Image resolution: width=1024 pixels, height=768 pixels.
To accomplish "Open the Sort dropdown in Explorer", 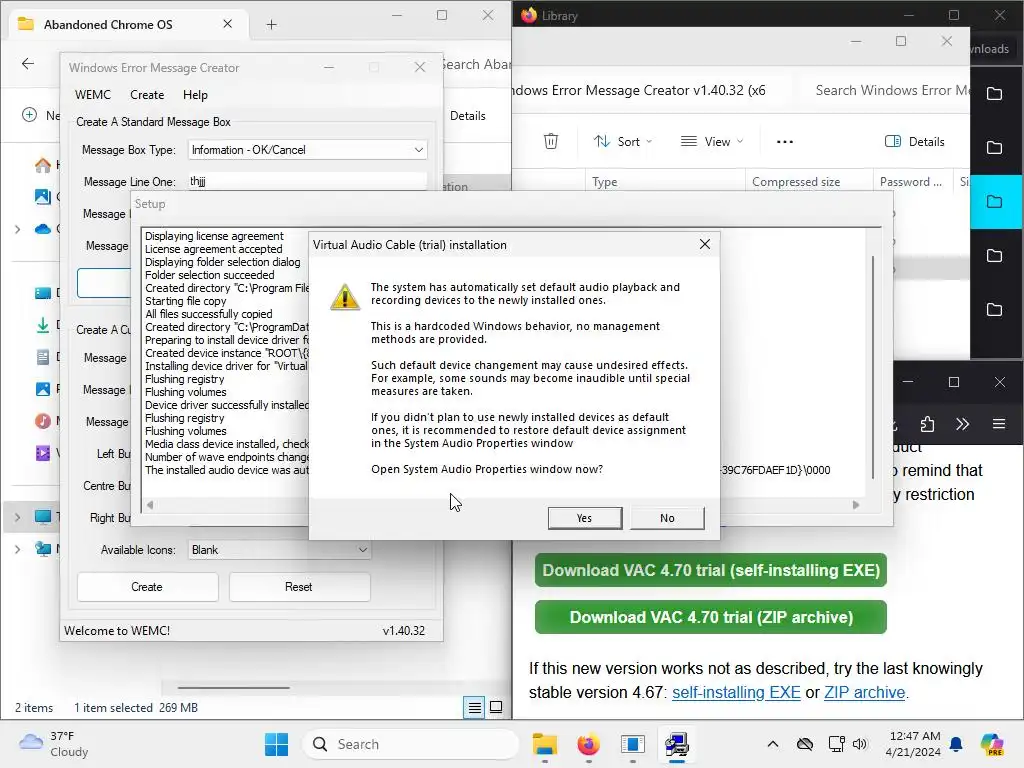I will [x=622, y=142].
